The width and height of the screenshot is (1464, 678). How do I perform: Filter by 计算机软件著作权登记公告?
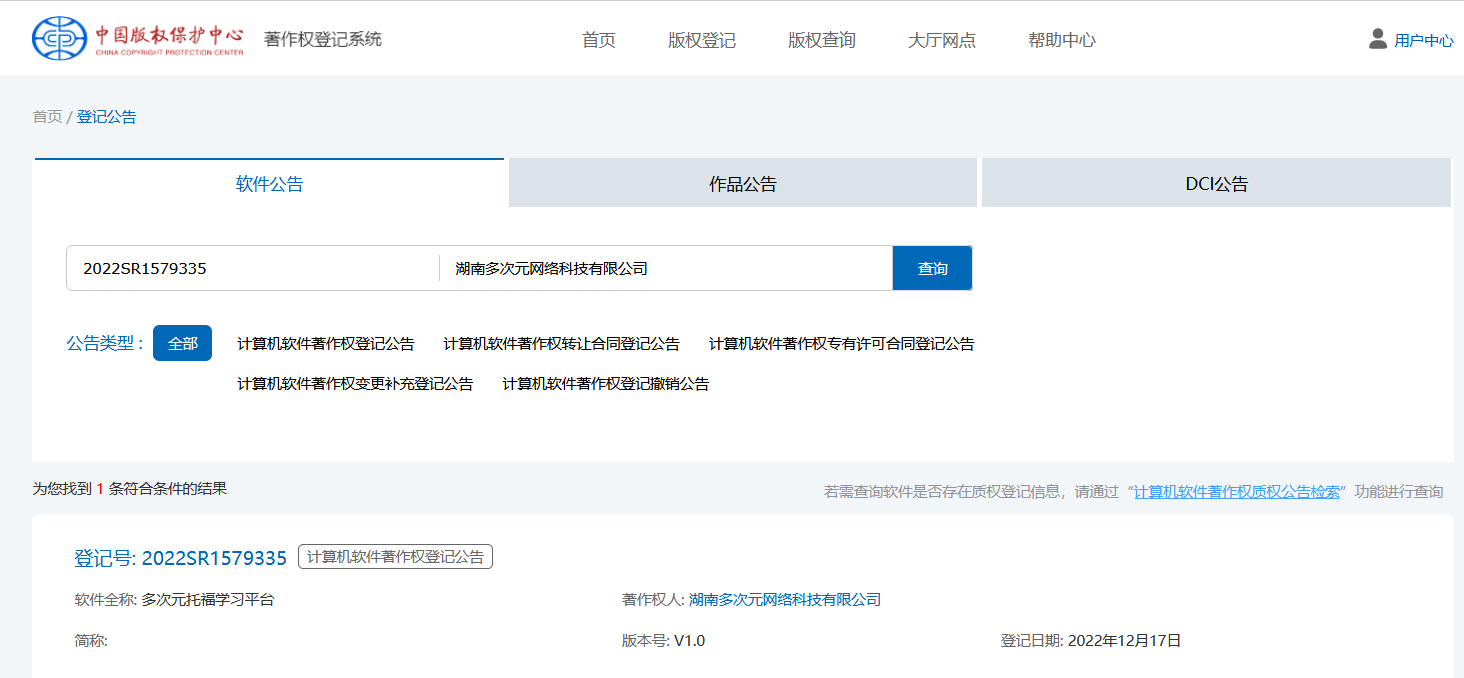click(326, 344)
